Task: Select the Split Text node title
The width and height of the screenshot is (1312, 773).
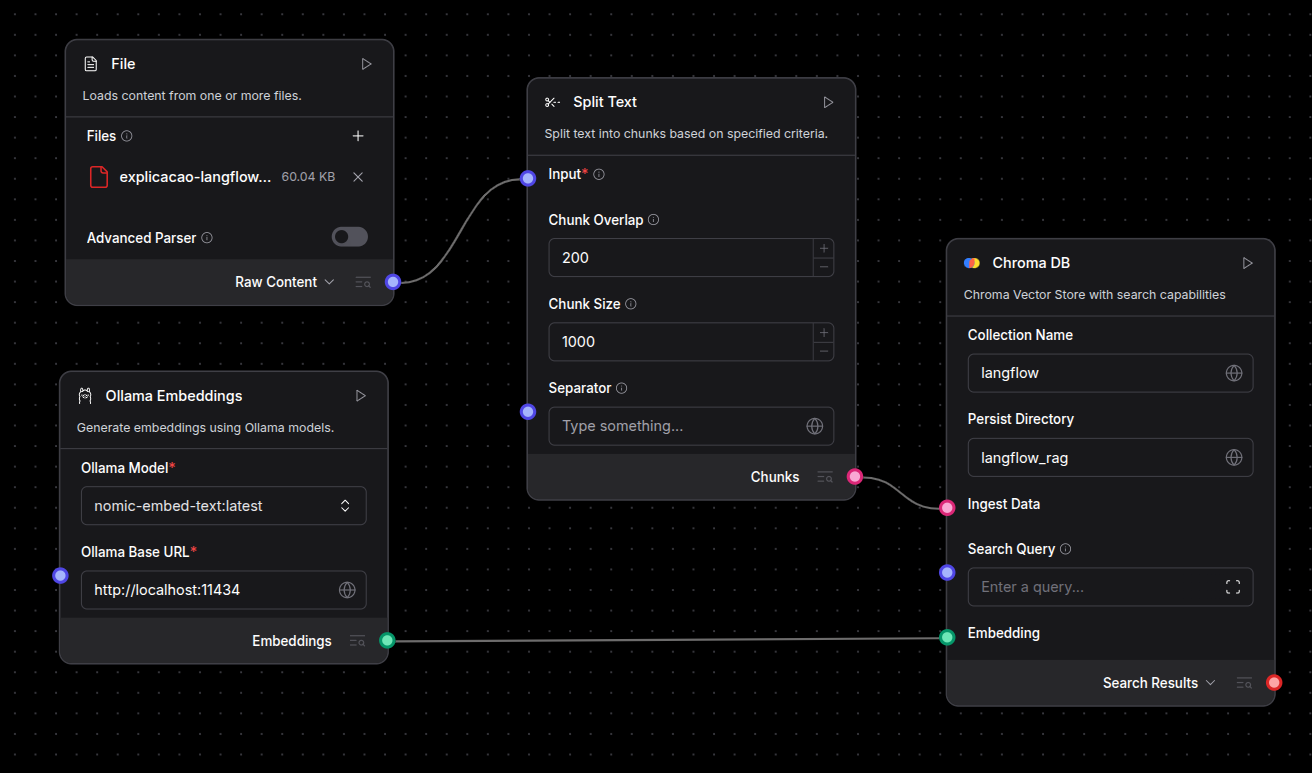Action: pyautogui.click(x=605, y=102)
